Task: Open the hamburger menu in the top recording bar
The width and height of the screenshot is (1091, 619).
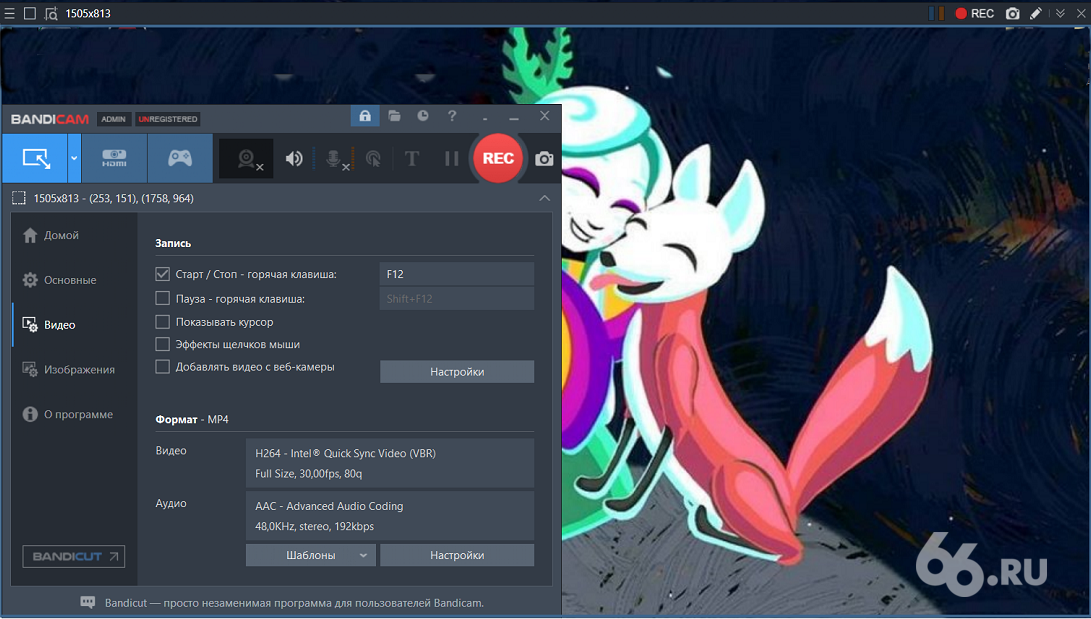Action: [x=10, y=13]
